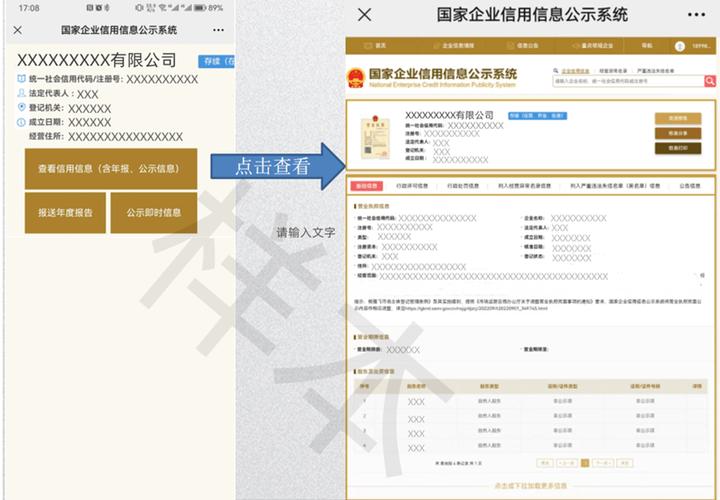
Task: Click the 成立日期 clock icon
Action: pos(22,122)
